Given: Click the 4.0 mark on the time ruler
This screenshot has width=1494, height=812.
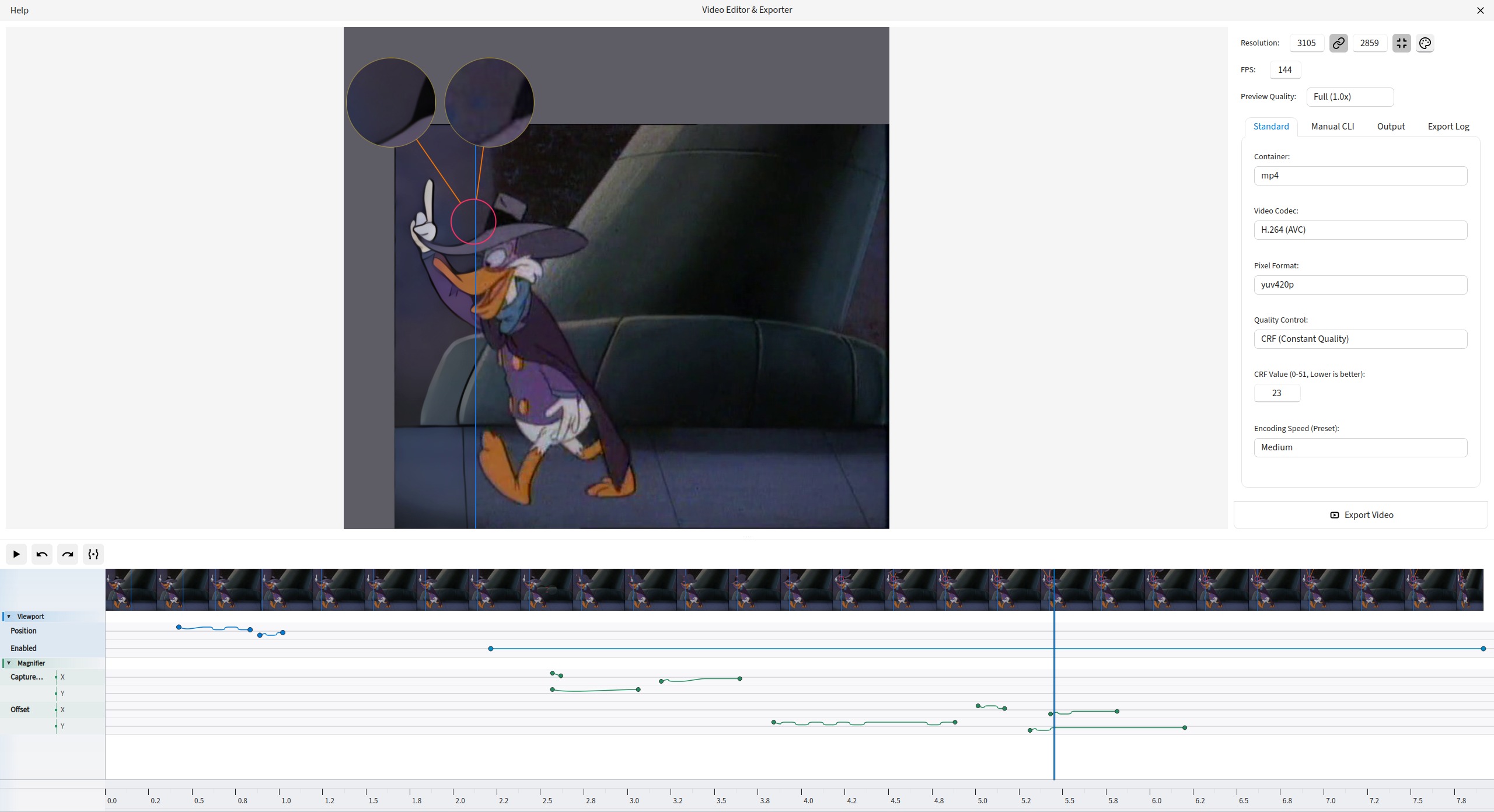Looking at the screenshot, I should coord(808,801).
